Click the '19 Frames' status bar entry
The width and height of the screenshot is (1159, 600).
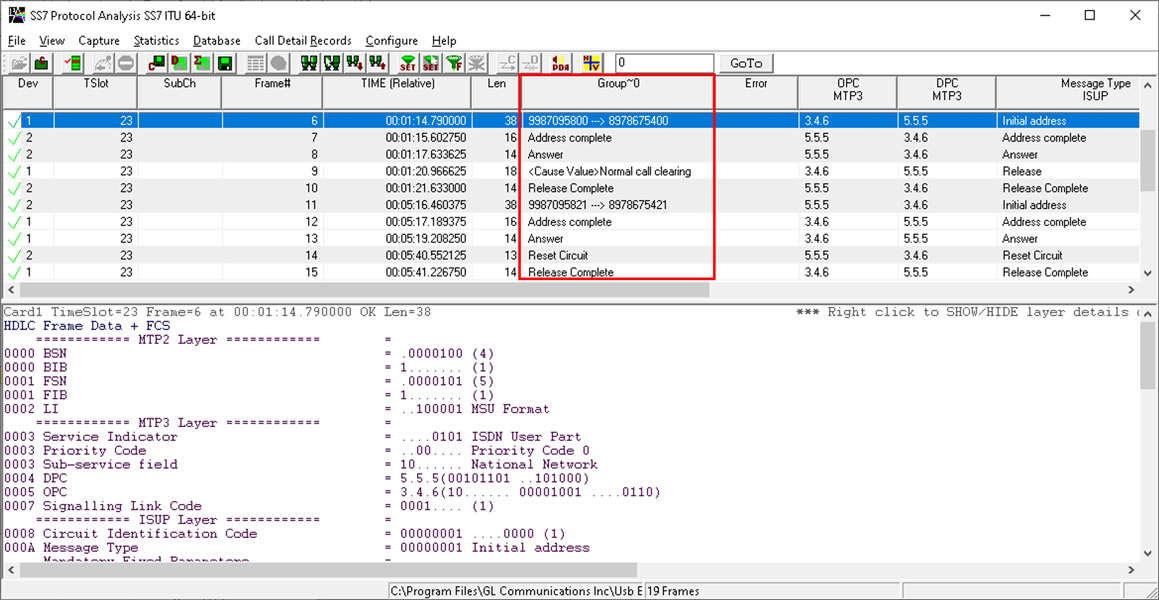[674, 591]
